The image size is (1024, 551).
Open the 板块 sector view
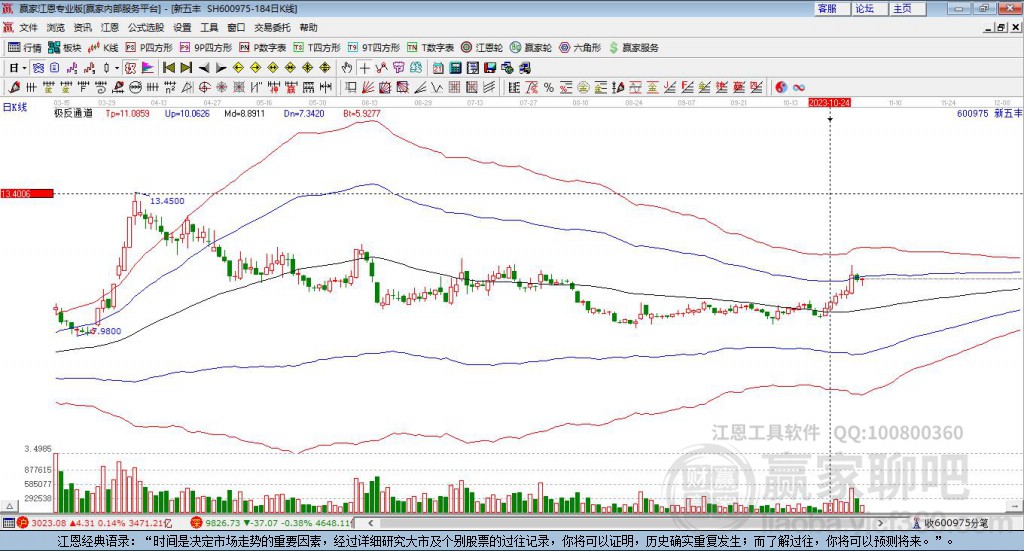point(65,48)
